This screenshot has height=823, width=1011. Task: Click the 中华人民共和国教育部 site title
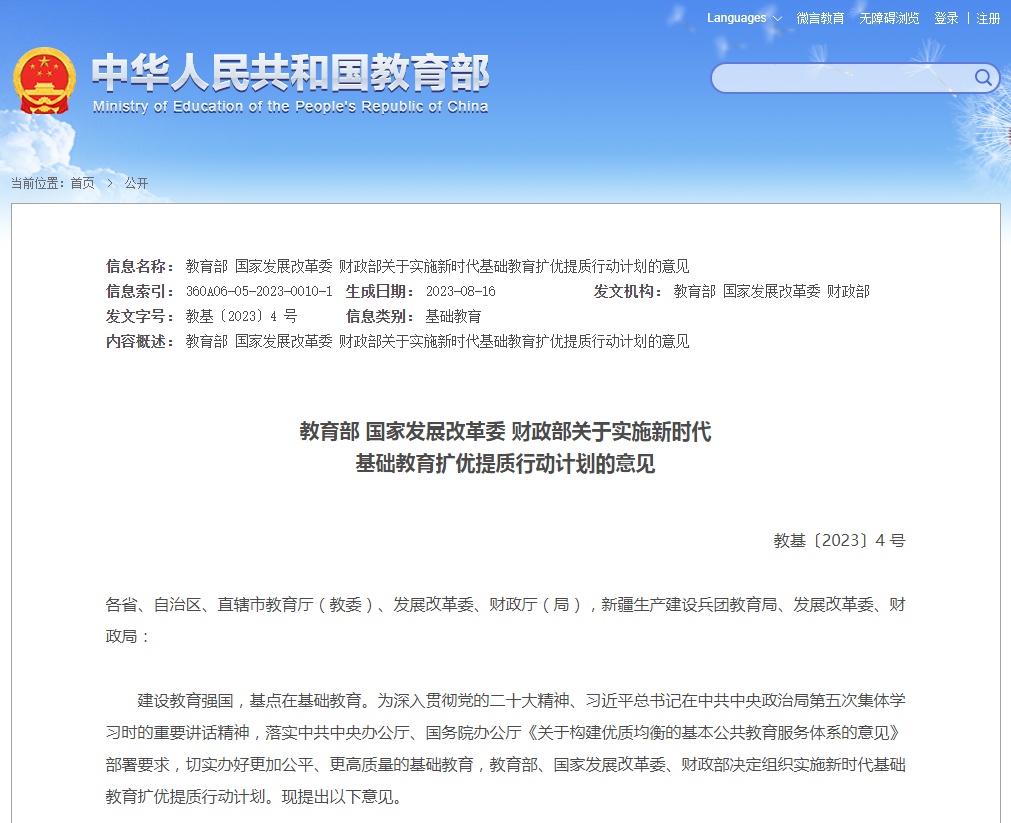(290, 72)
